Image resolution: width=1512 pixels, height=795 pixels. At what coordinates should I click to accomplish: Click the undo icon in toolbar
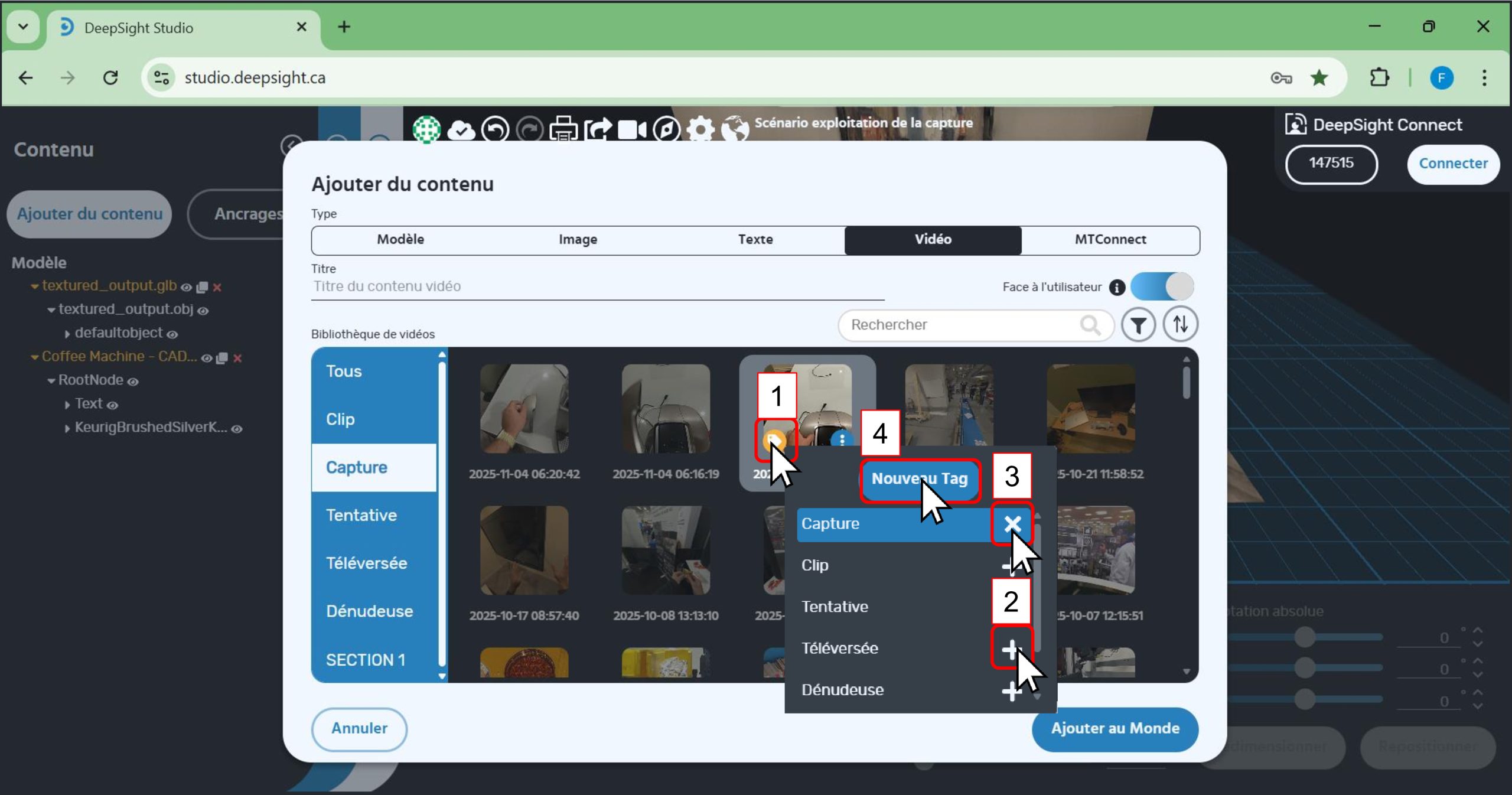(495, 129)
